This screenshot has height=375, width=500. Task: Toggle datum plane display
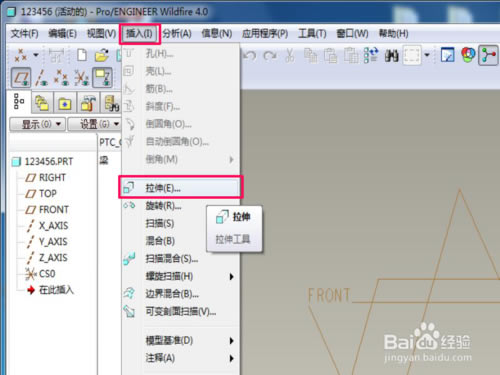pyautogui.click(x=21, y=78)
